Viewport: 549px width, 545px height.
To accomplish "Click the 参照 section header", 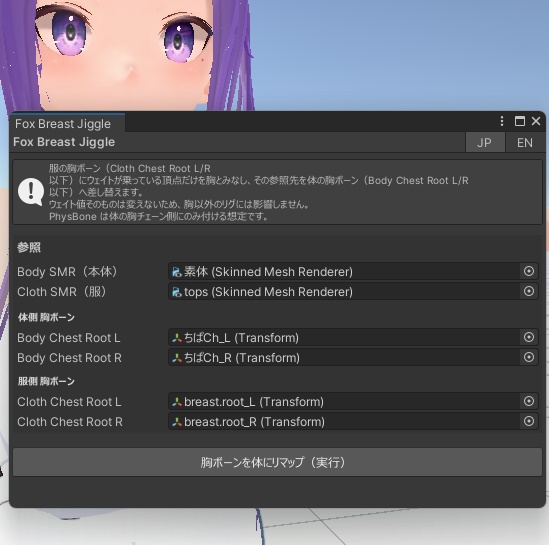I will coord(29,248).
